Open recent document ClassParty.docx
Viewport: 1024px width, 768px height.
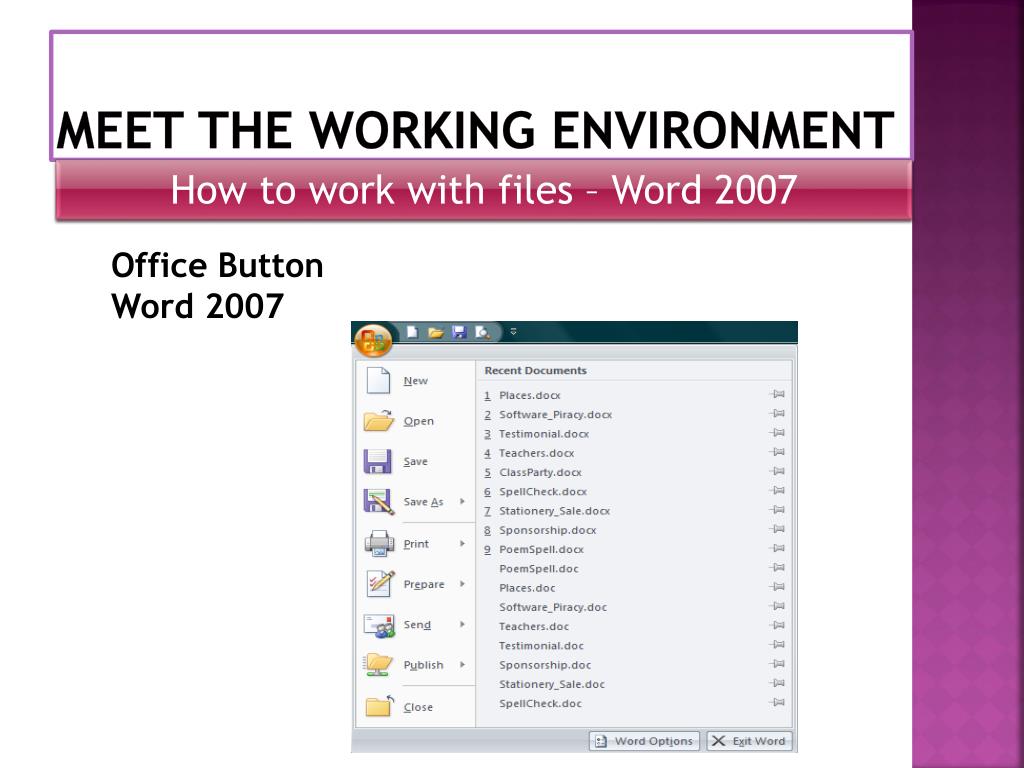540,472
